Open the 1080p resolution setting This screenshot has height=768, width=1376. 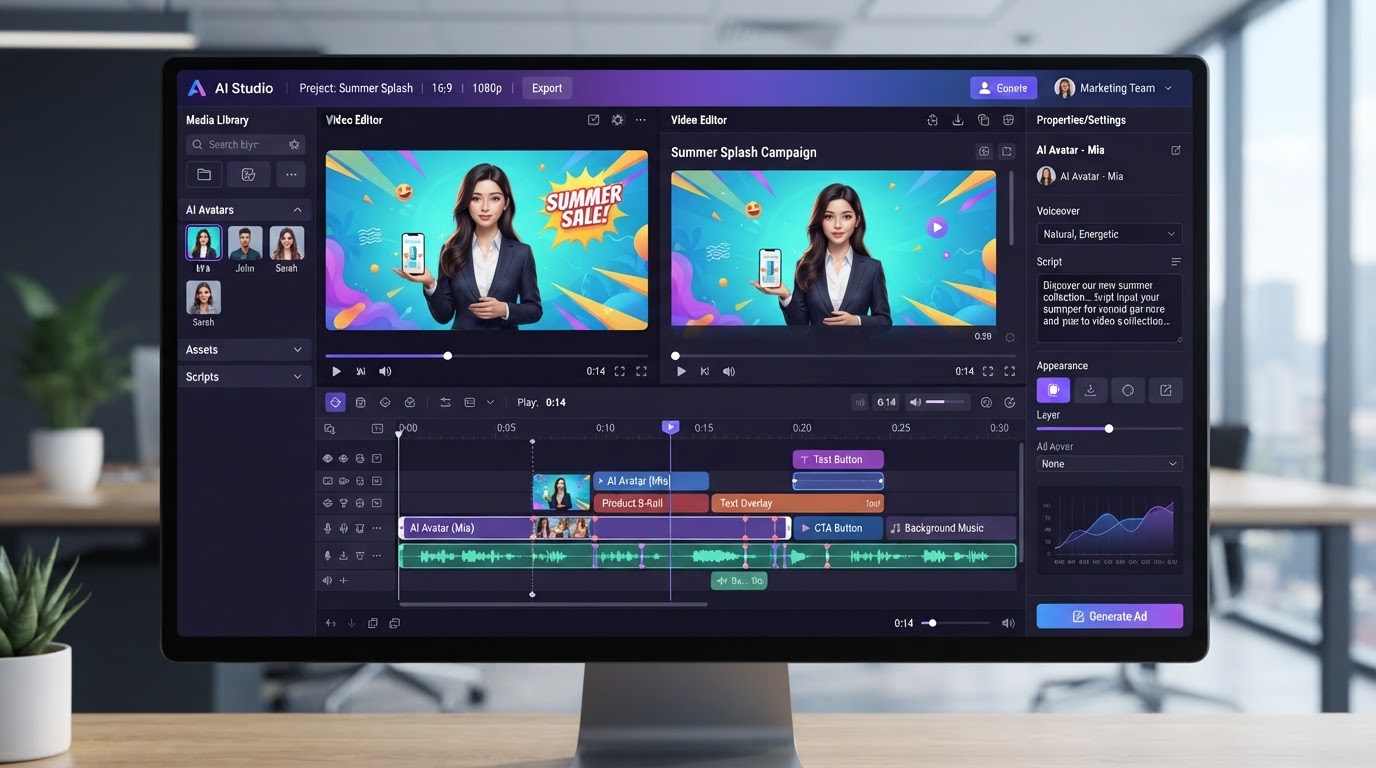487,88
